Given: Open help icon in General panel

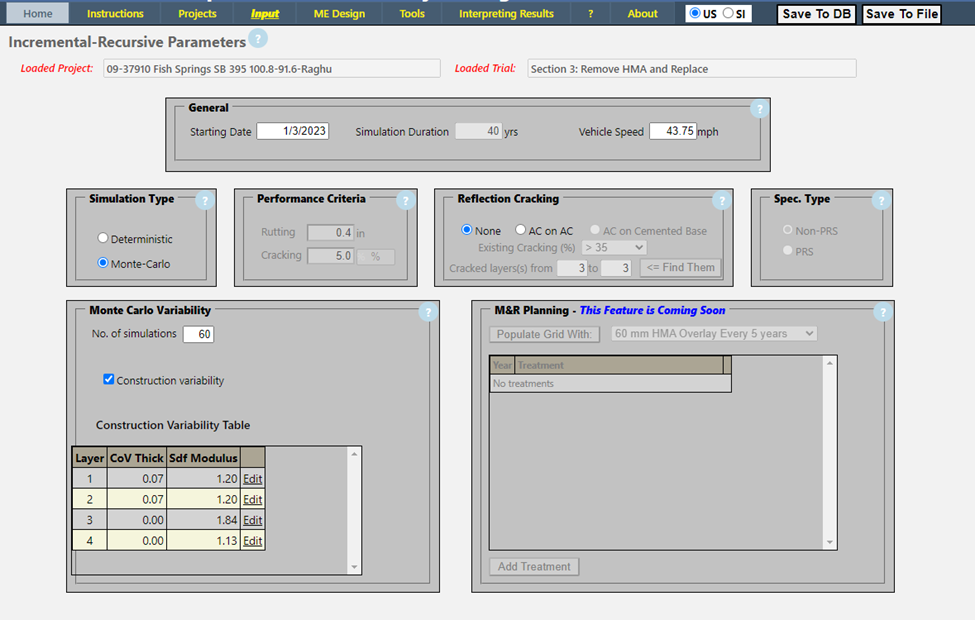Looking at the screenshot, I should [759, 109].
